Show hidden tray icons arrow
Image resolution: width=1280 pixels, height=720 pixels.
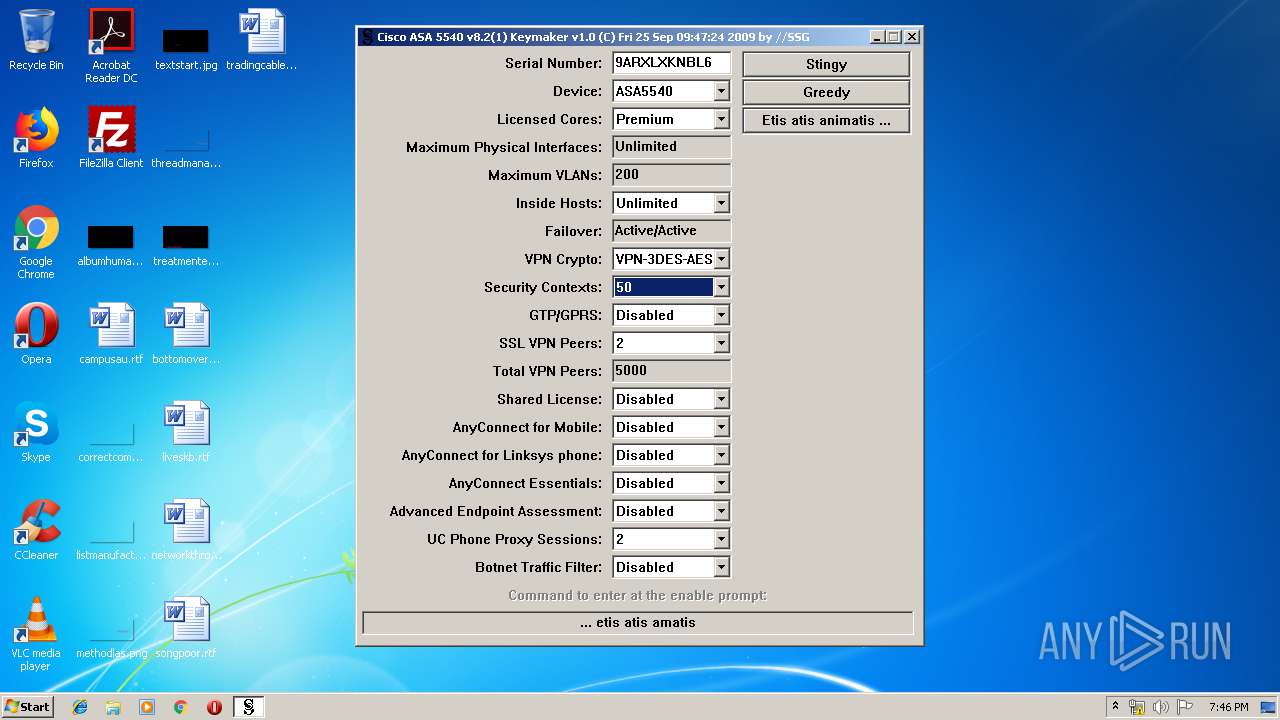click(x=1115, y=707)
